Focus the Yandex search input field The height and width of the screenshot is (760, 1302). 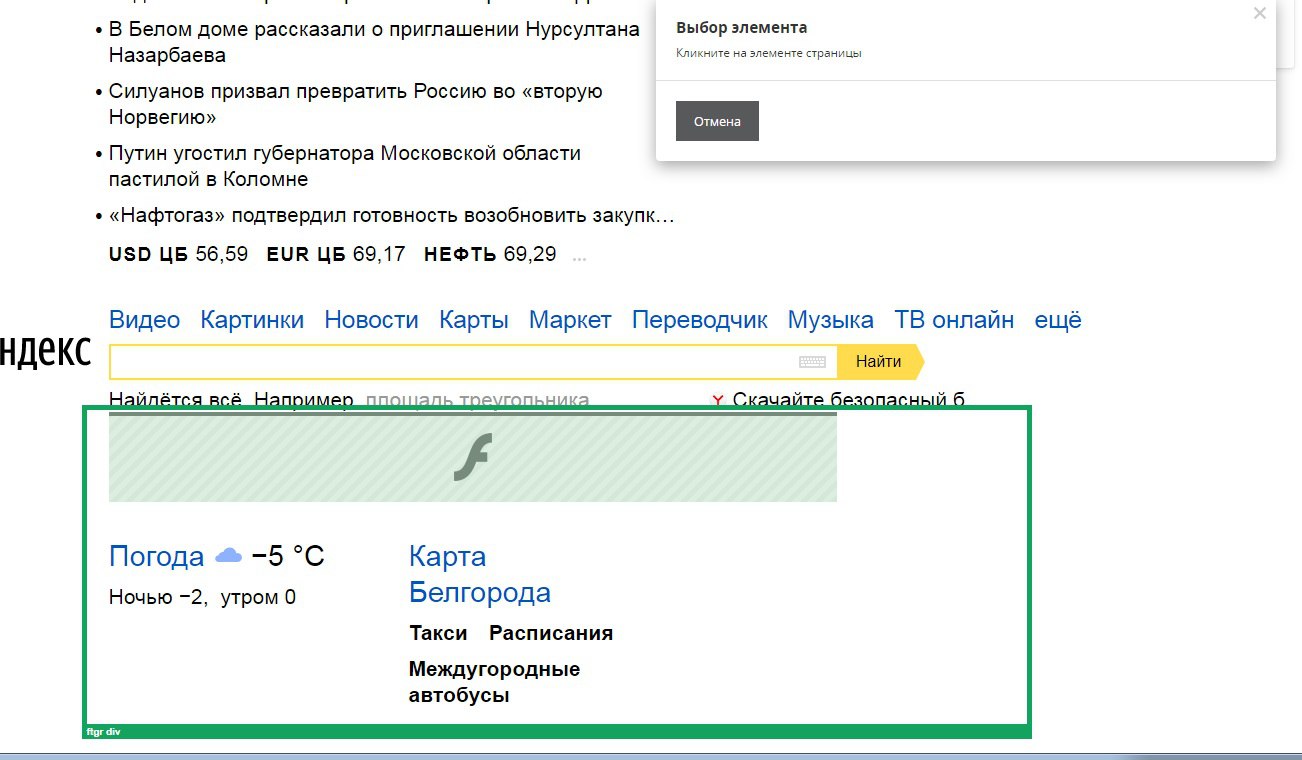pyautogui.click(x=473, y=362)
